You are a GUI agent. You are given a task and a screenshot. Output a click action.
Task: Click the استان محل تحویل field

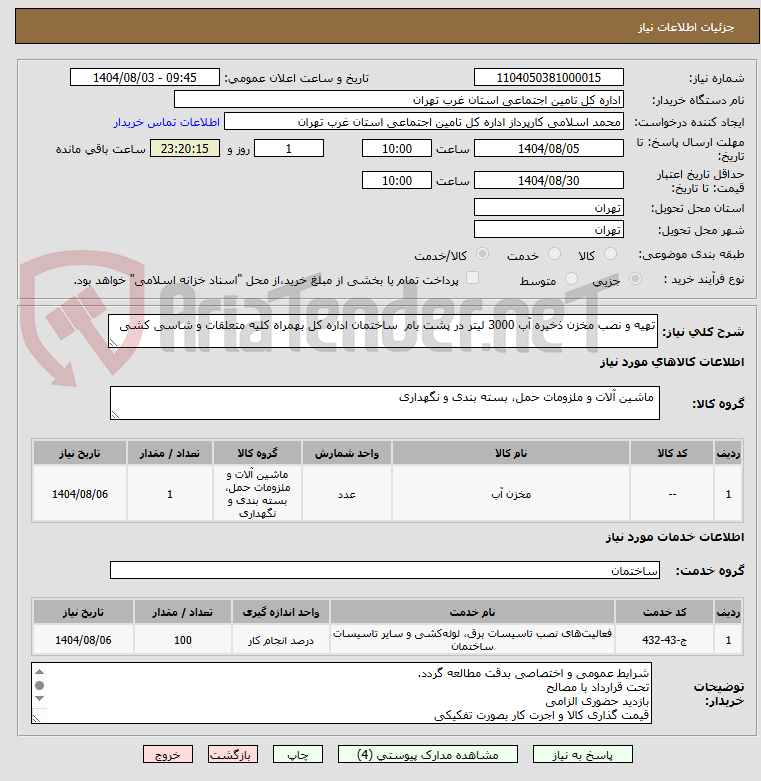tap(548, 208)
